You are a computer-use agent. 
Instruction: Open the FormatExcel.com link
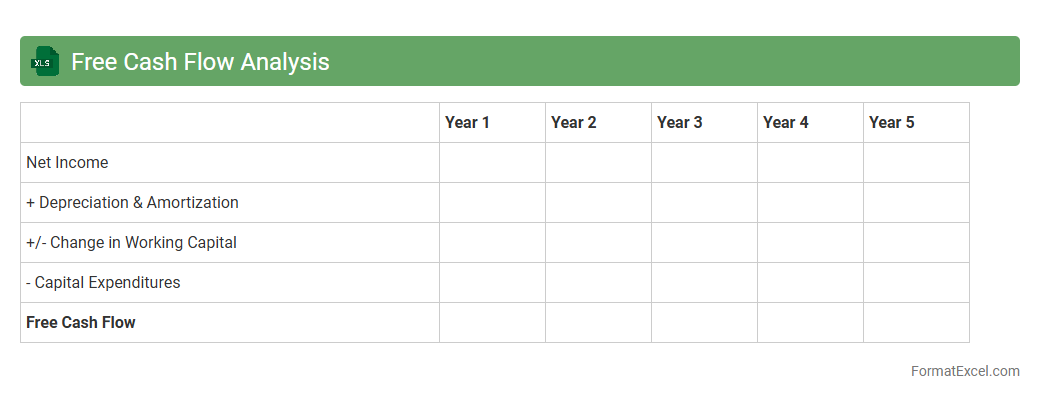pyautogui.click(x=964, y=371)
